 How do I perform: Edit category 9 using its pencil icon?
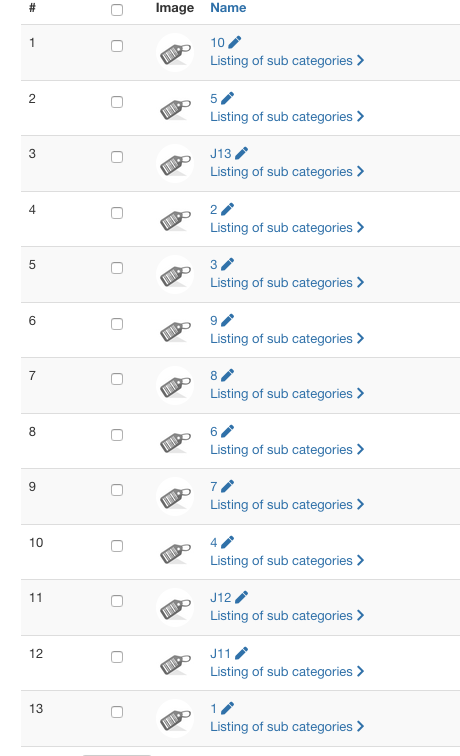(x=227, y=320)
